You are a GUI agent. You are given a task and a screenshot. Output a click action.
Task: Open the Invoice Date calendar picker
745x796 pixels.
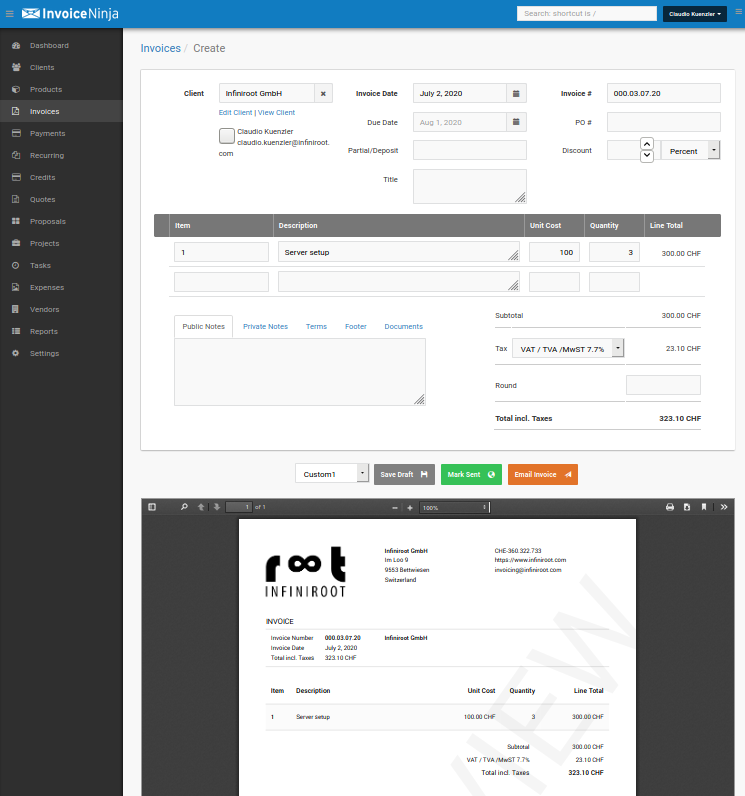pos(516,93)
